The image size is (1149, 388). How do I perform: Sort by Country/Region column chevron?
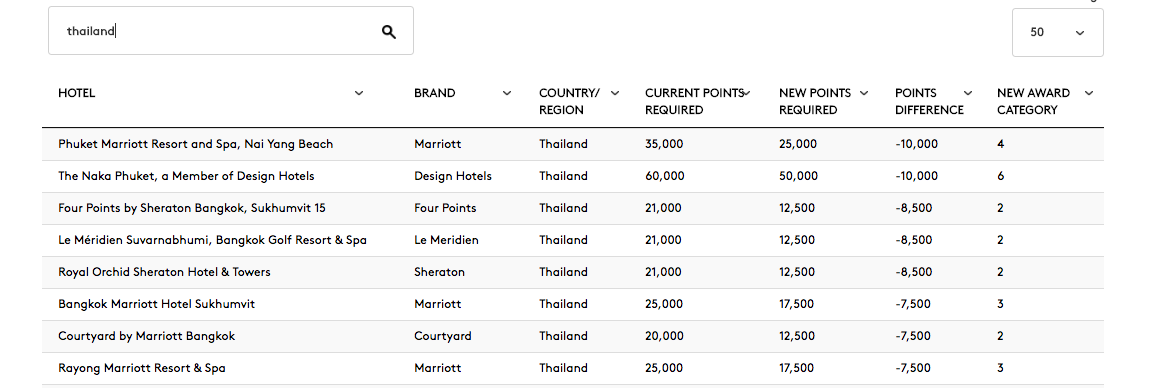[x=615, y=93]
